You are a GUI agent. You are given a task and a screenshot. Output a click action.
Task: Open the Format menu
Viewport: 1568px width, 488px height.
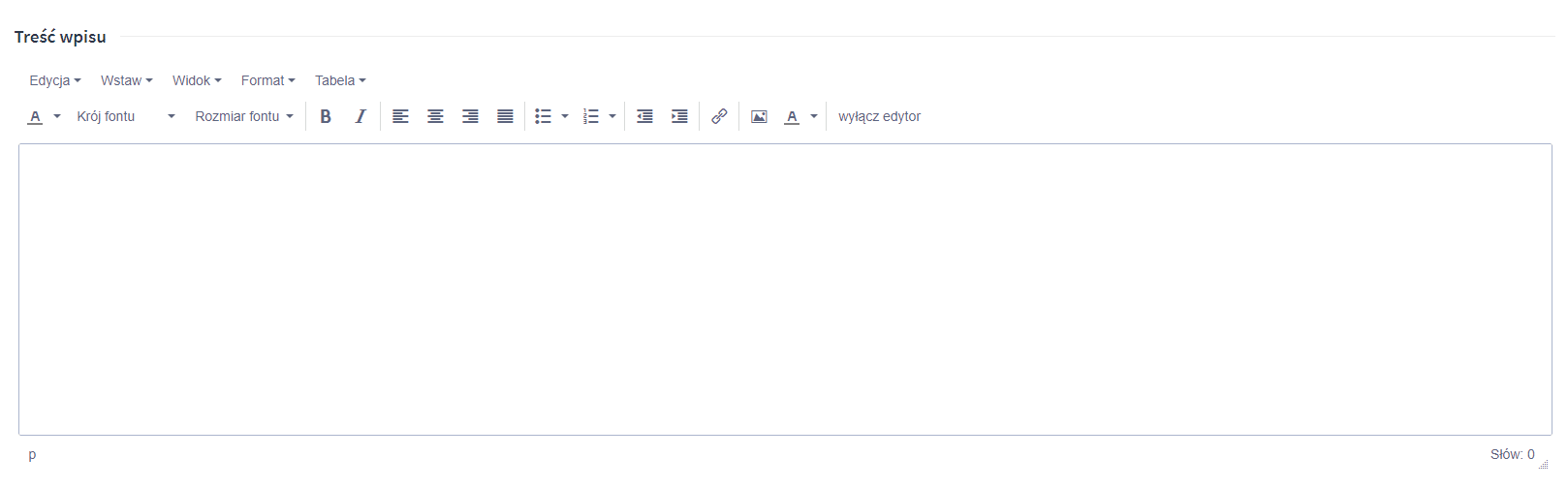coord(268,80)
